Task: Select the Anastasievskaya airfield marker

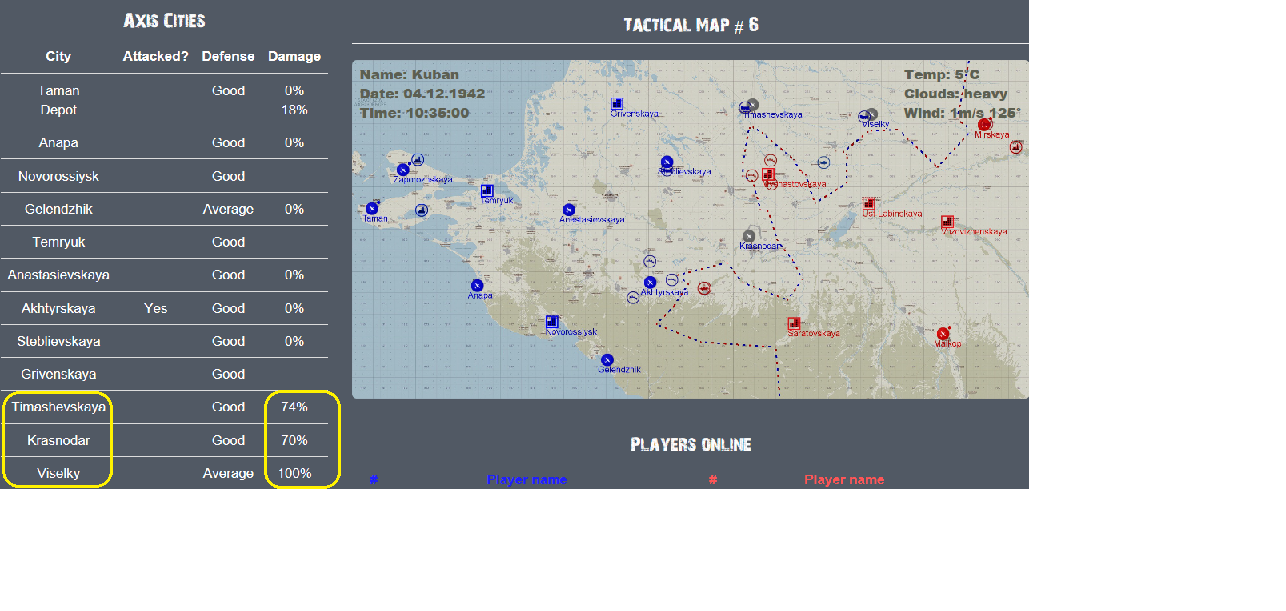Action: click(x=569, y=209)
